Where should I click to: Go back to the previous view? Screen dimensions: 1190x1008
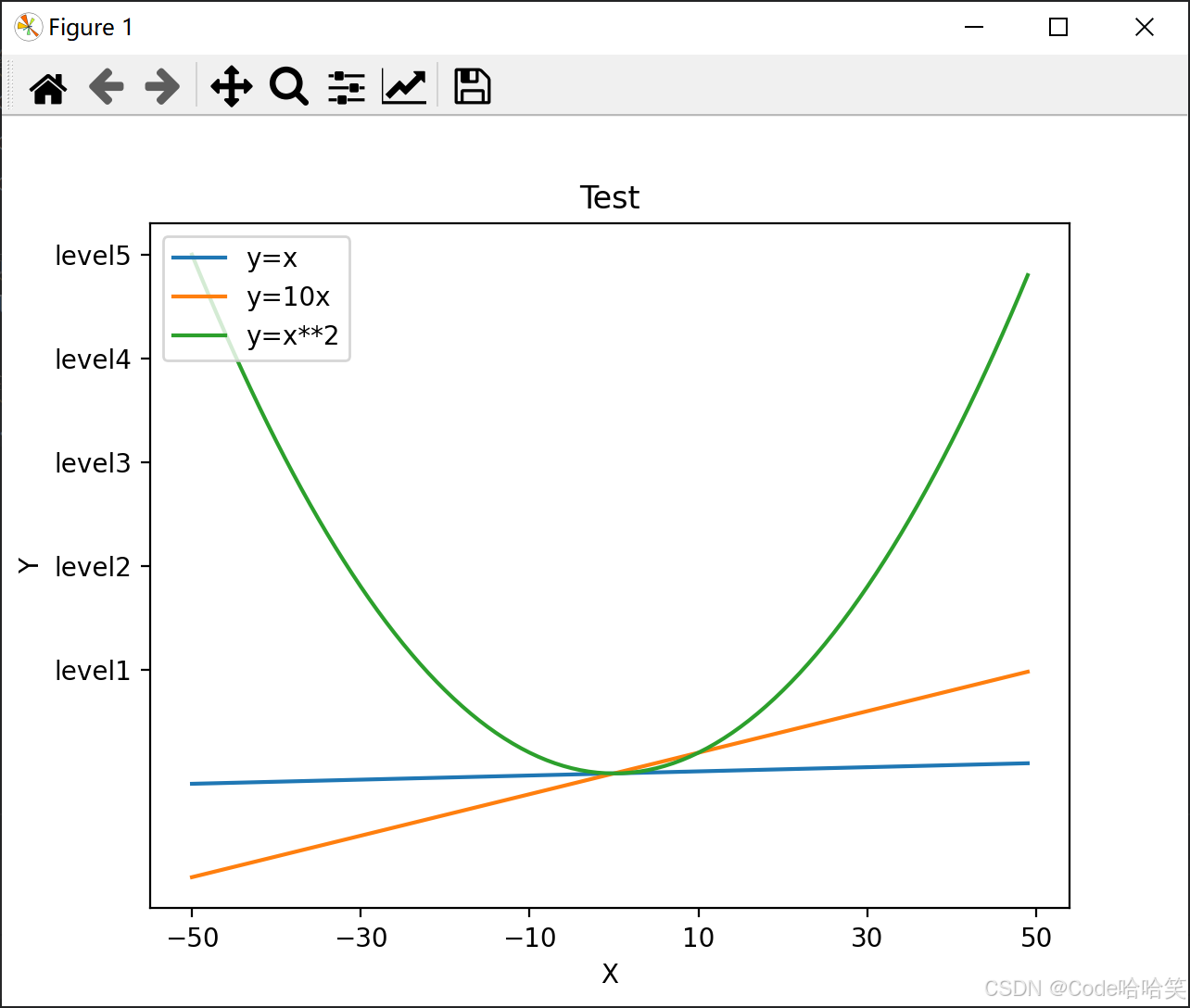click(106, 87)
